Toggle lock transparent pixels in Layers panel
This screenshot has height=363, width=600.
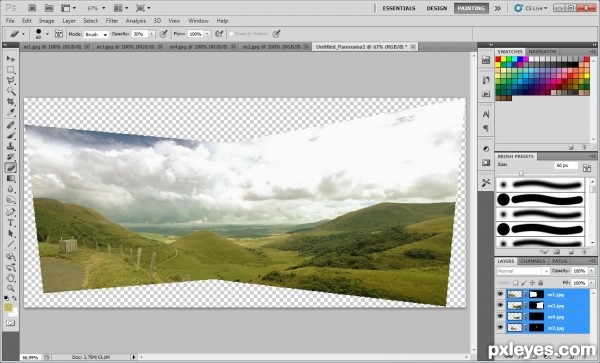(x=515, y=283)
